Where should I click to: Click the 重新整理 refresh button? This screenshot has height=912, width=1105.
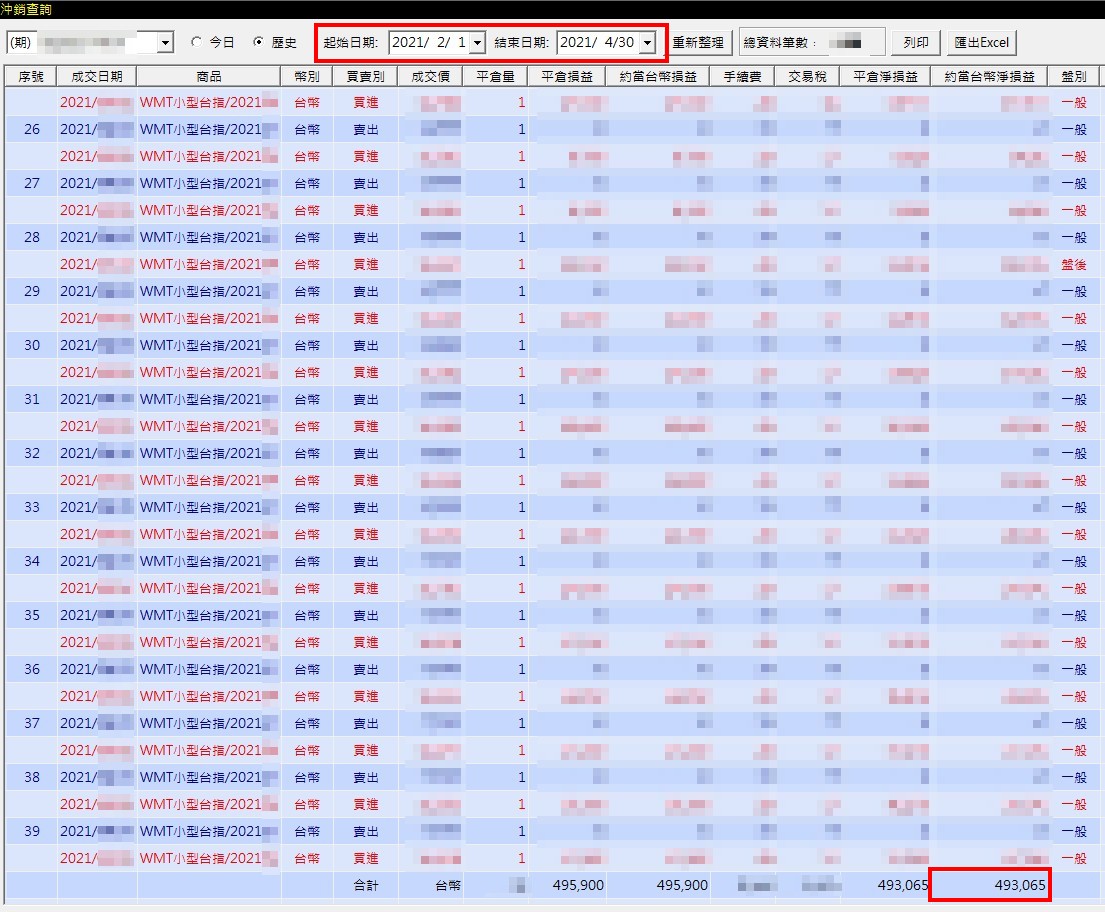(698, 42)
